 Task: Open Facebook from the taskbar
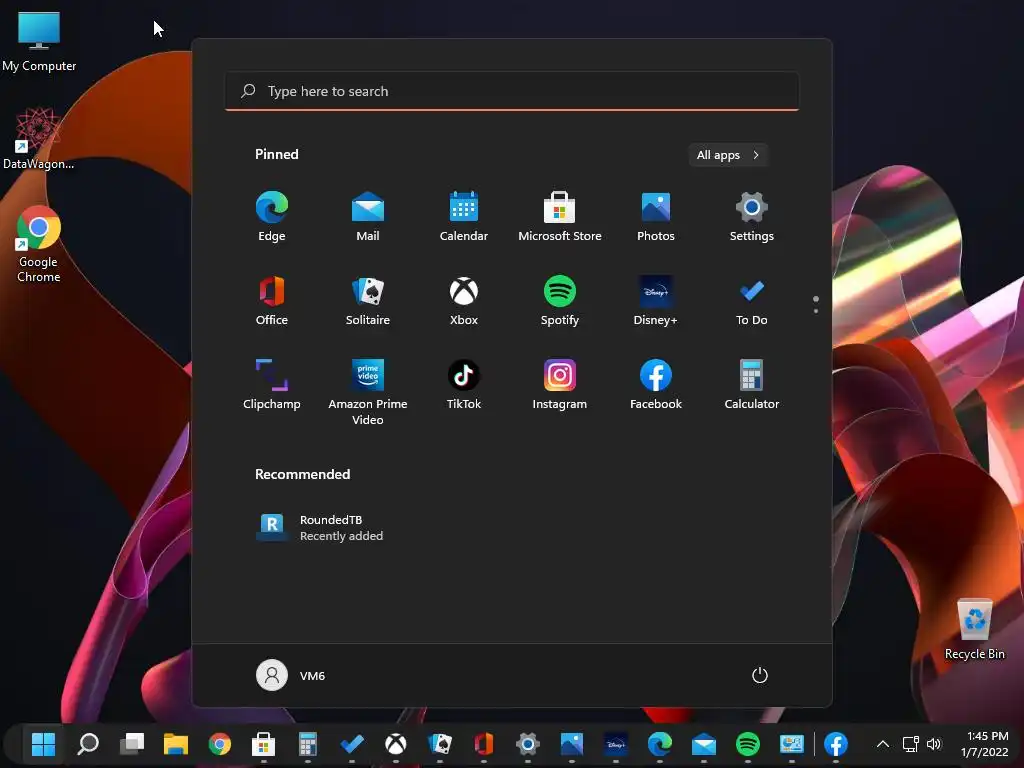pyautogui.click(x=836, y=744)
